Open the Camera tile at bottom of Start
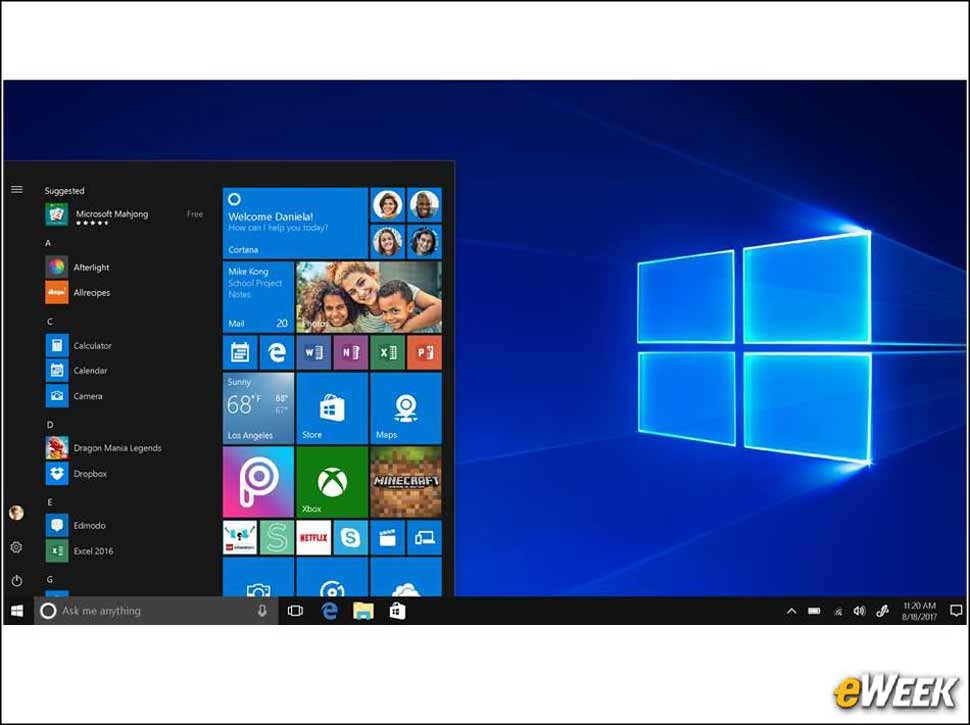This screenshot has width=970, height=725. (x=258, y=577)
